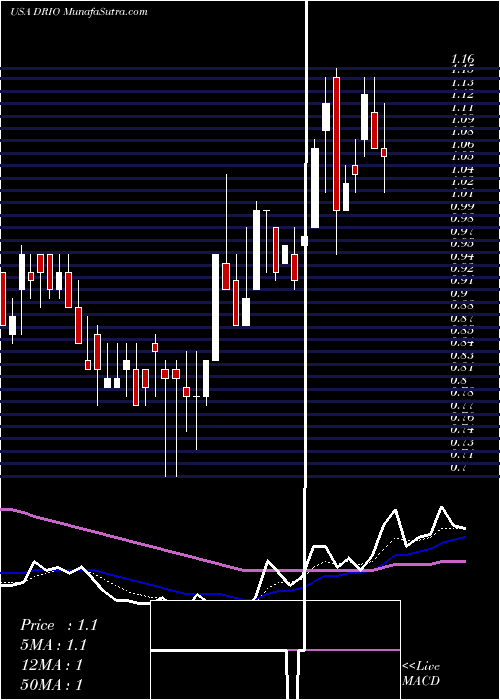This screenshot has width=500, height=700.
Task: Click the 0.77 price axis label
Action: pyautogui.click(x=462, y=405)
